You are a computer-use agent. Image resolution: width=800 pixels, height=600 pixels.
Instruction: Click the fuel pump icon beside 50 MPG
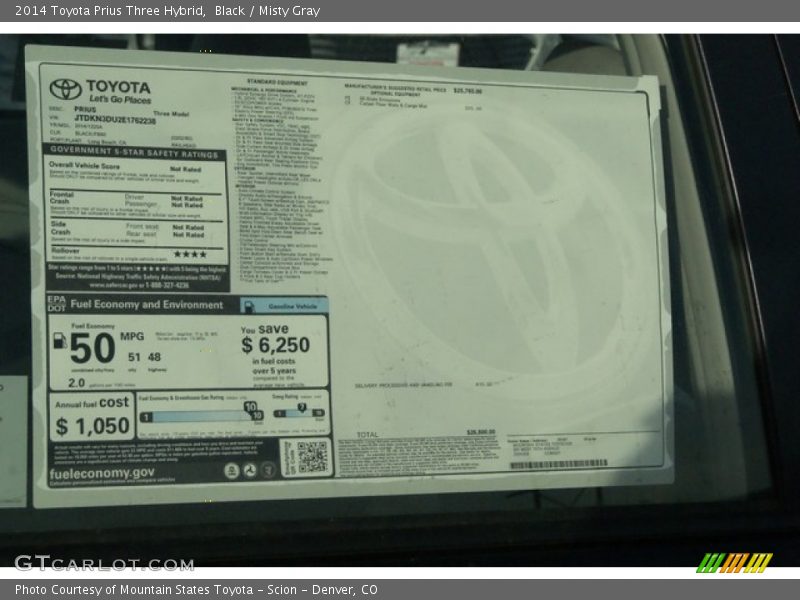click(x=60, y=341)
